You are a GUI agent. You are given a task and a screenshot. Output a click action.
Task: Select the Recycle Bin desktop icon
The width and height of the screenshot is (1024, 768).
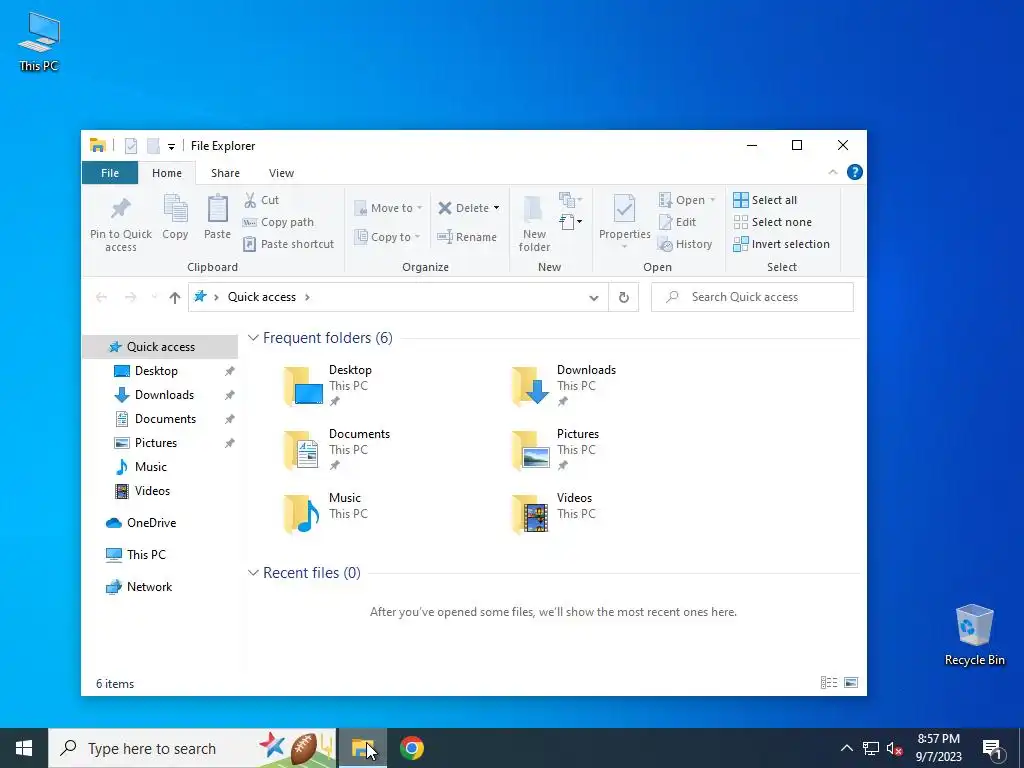click(x=974, y=635)
